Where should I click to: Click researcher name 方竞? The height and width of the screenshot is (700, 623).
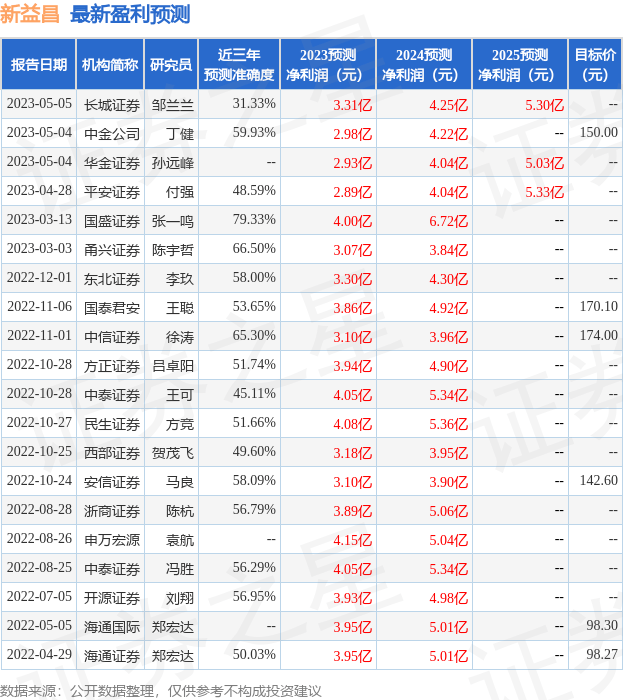[180, 424]
